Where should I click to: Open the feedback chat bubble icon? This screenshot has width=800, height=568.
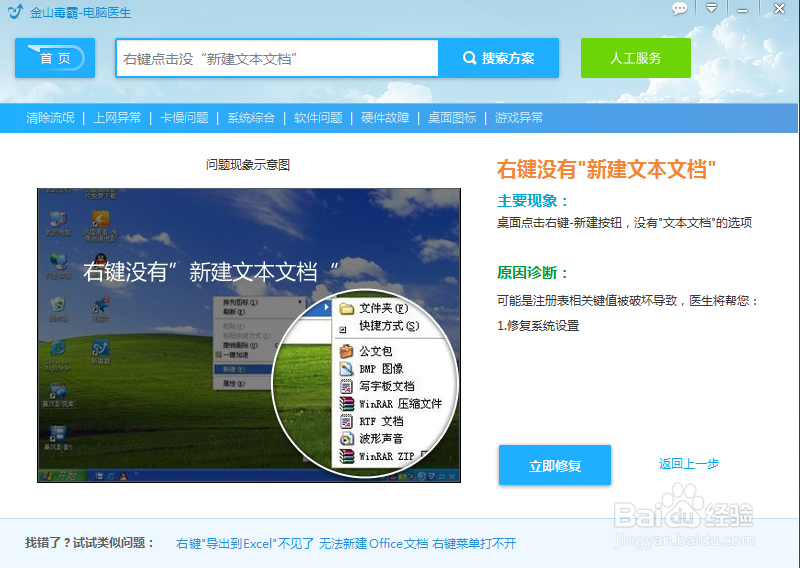point(679,9)
